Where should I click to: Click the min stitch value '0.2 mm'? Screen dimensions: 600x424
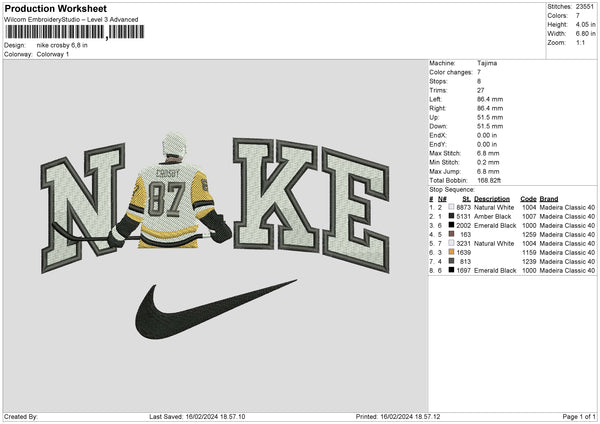488,162
